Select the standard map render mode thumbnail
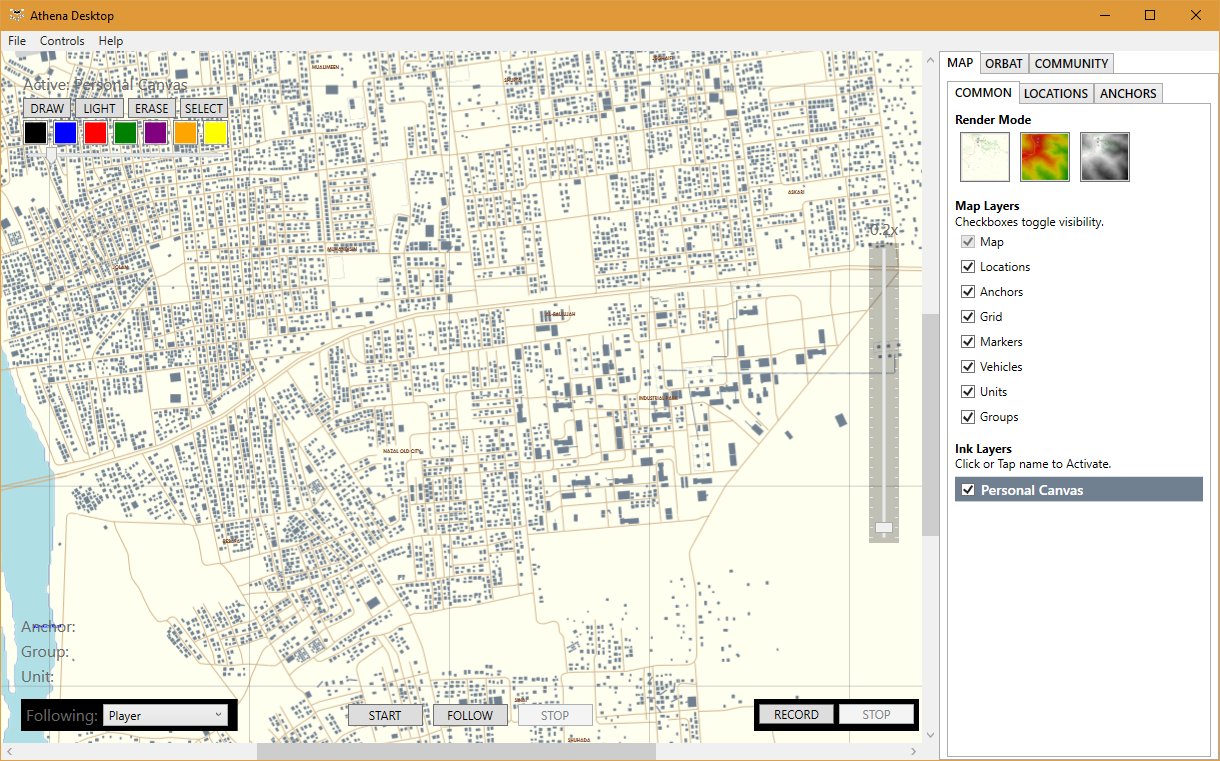The height and width of the screenshot is (761, 1220). (x=984, y=157)
